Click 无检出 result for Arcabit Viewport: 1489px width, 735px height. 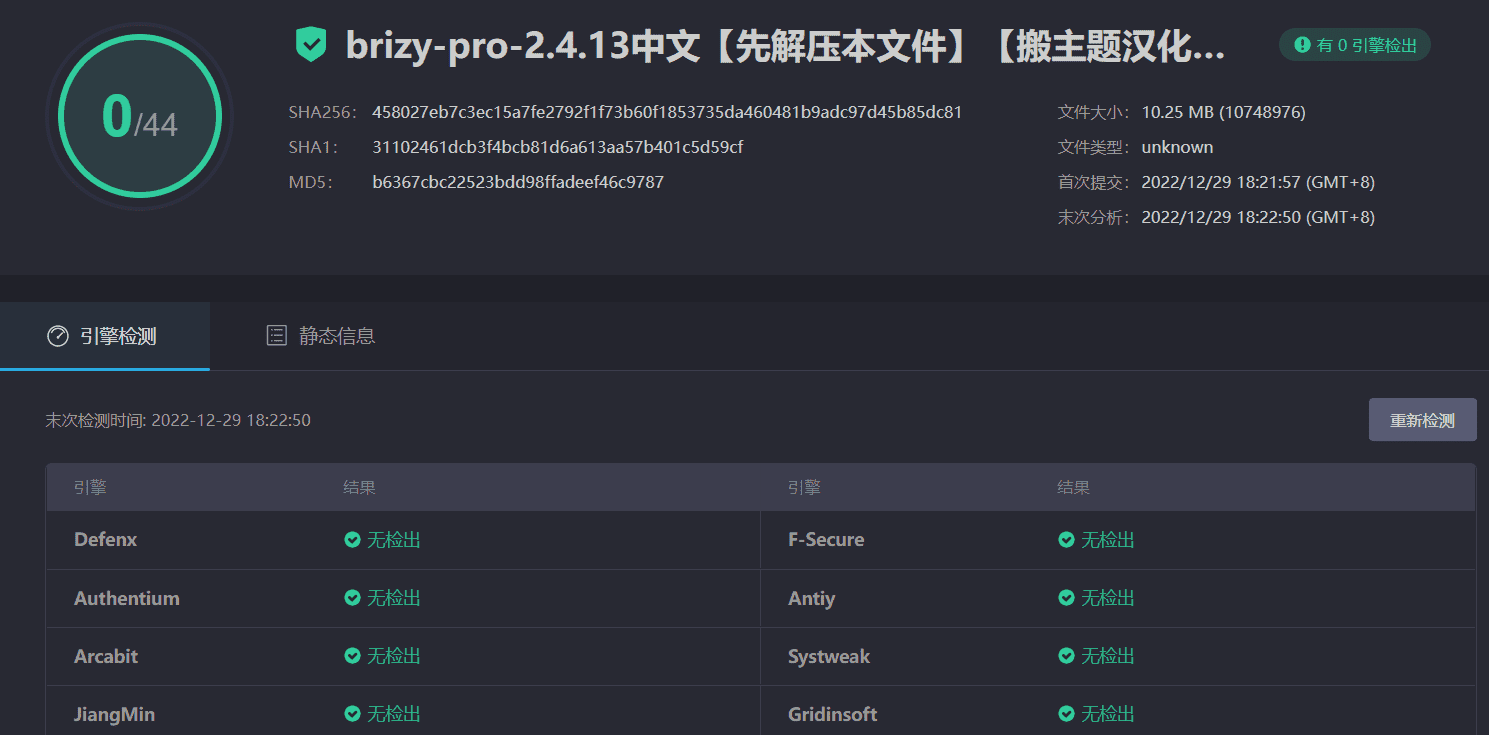coord(394,656)
